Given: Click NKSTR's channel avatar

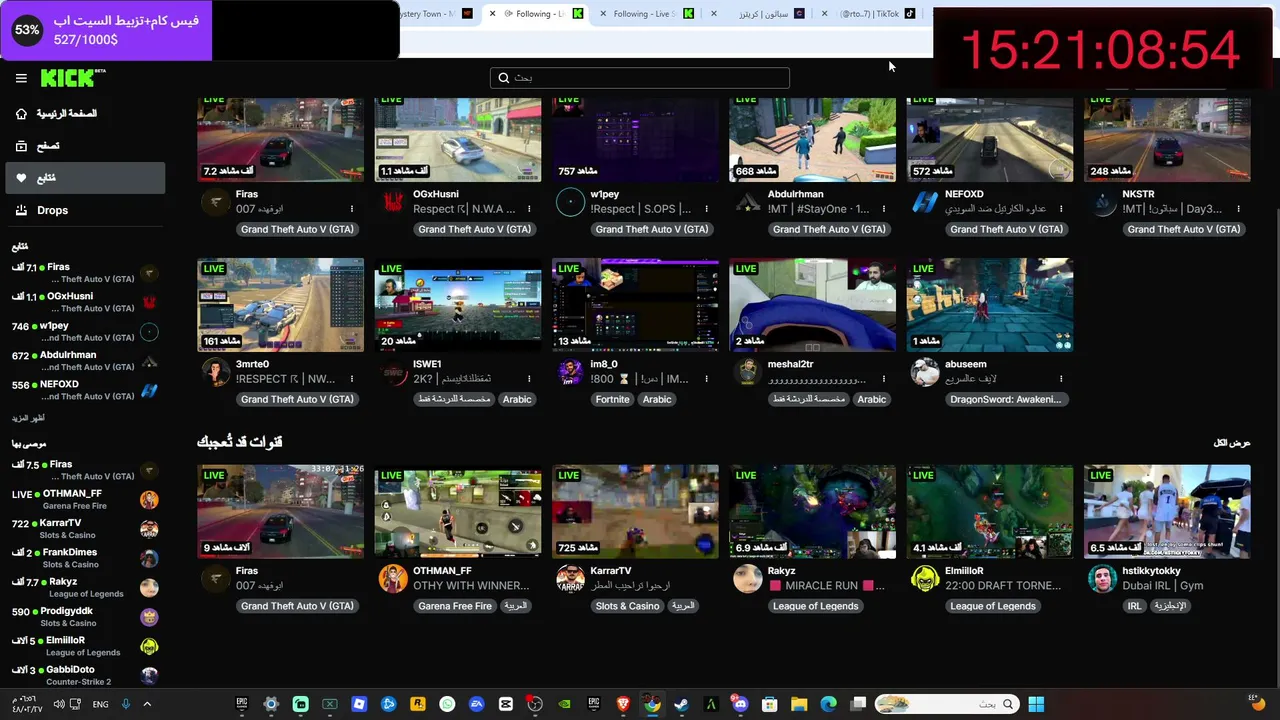Looking at the screenshot, I should [1102, 203].
